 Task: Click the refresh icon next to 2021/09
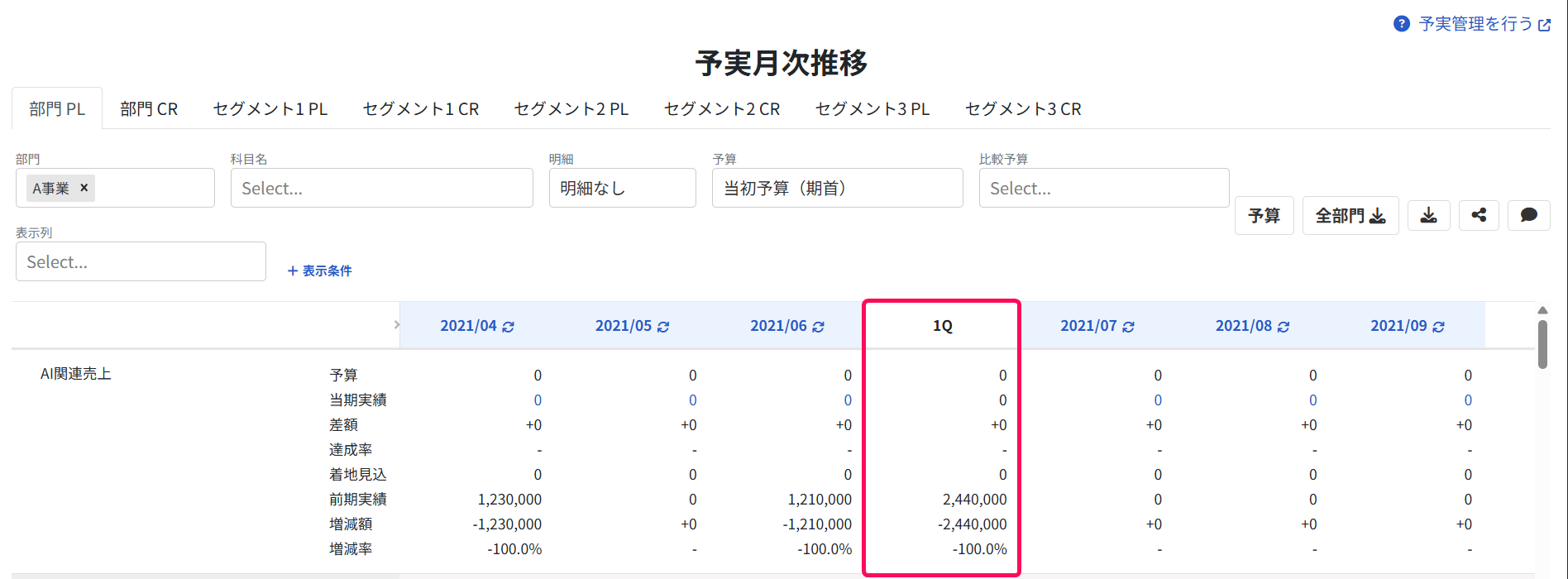(x=1438, y=327)
